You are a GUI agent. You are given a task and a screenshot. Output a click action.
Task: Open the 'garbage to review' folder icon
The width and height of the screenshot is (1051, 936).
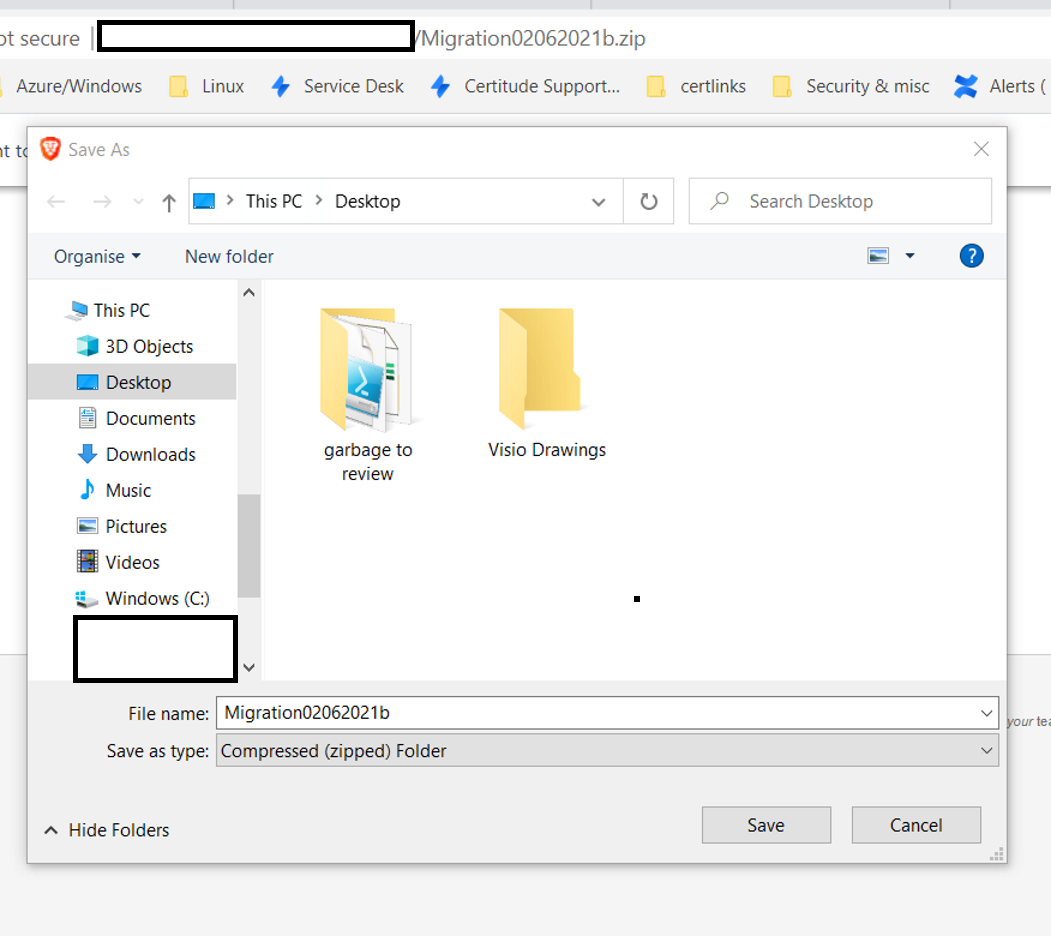pyautogui.click(x=367, y=368)
